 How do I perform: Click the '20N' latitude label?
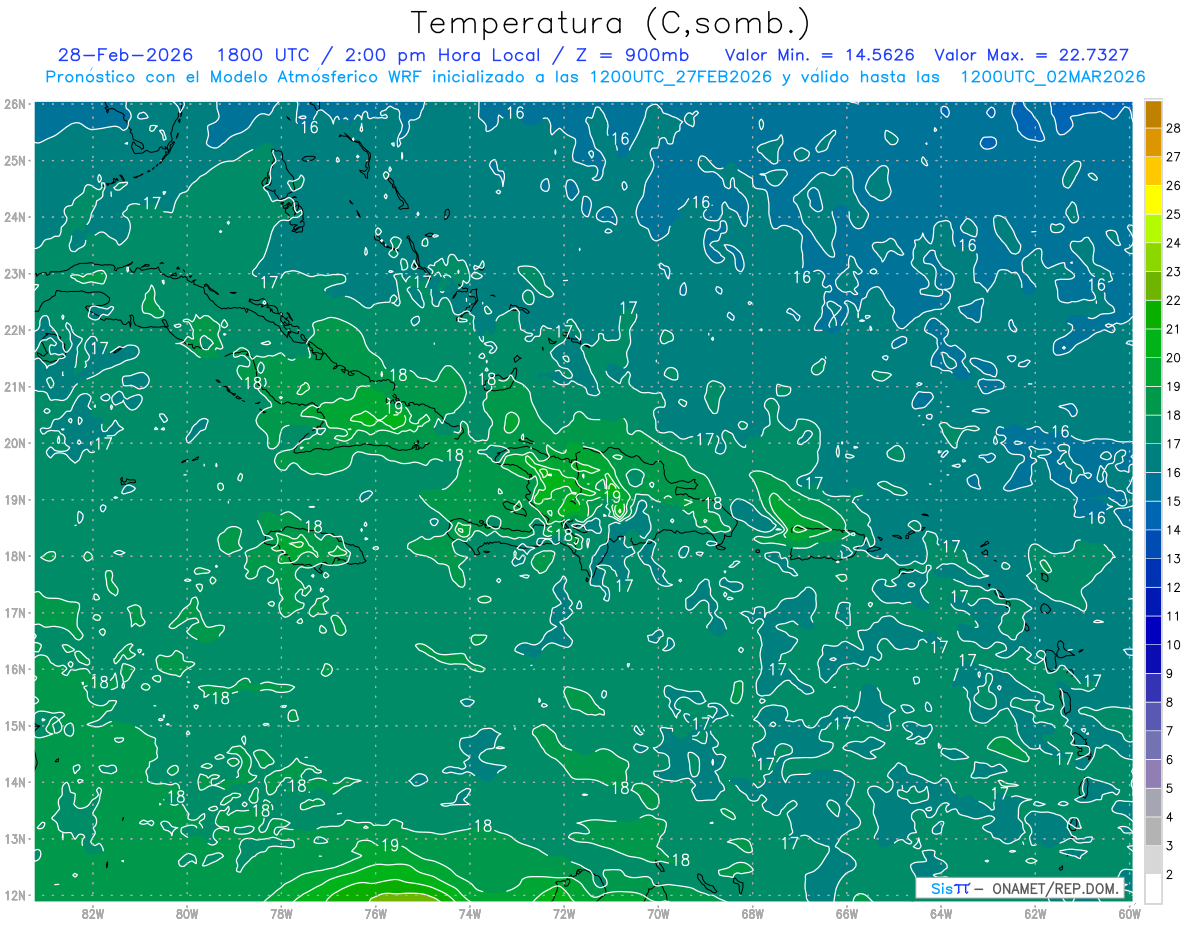point(14,443)
